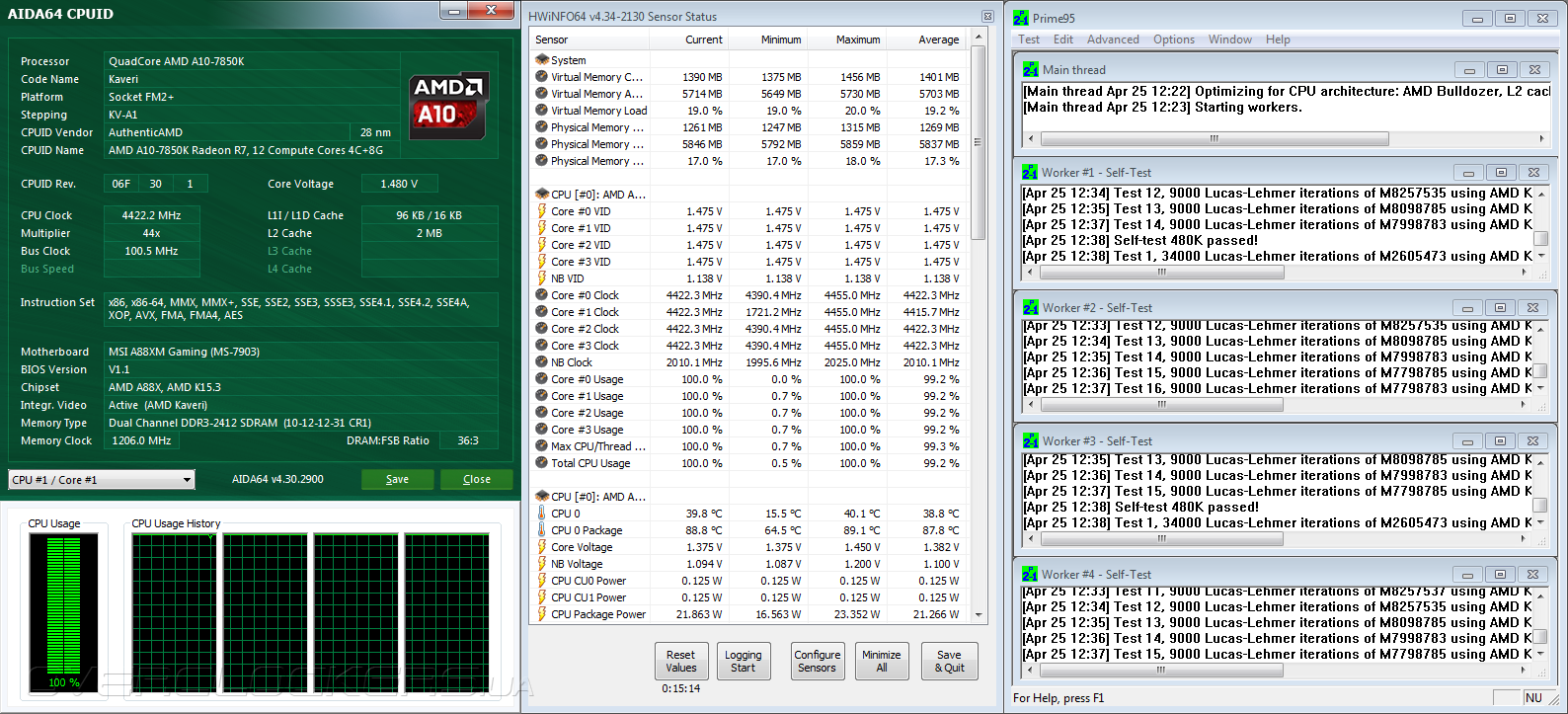The image size is (1568, 714).
Task: Click the clock icon beside Core #3 Clock
Action: click(541, 345)
